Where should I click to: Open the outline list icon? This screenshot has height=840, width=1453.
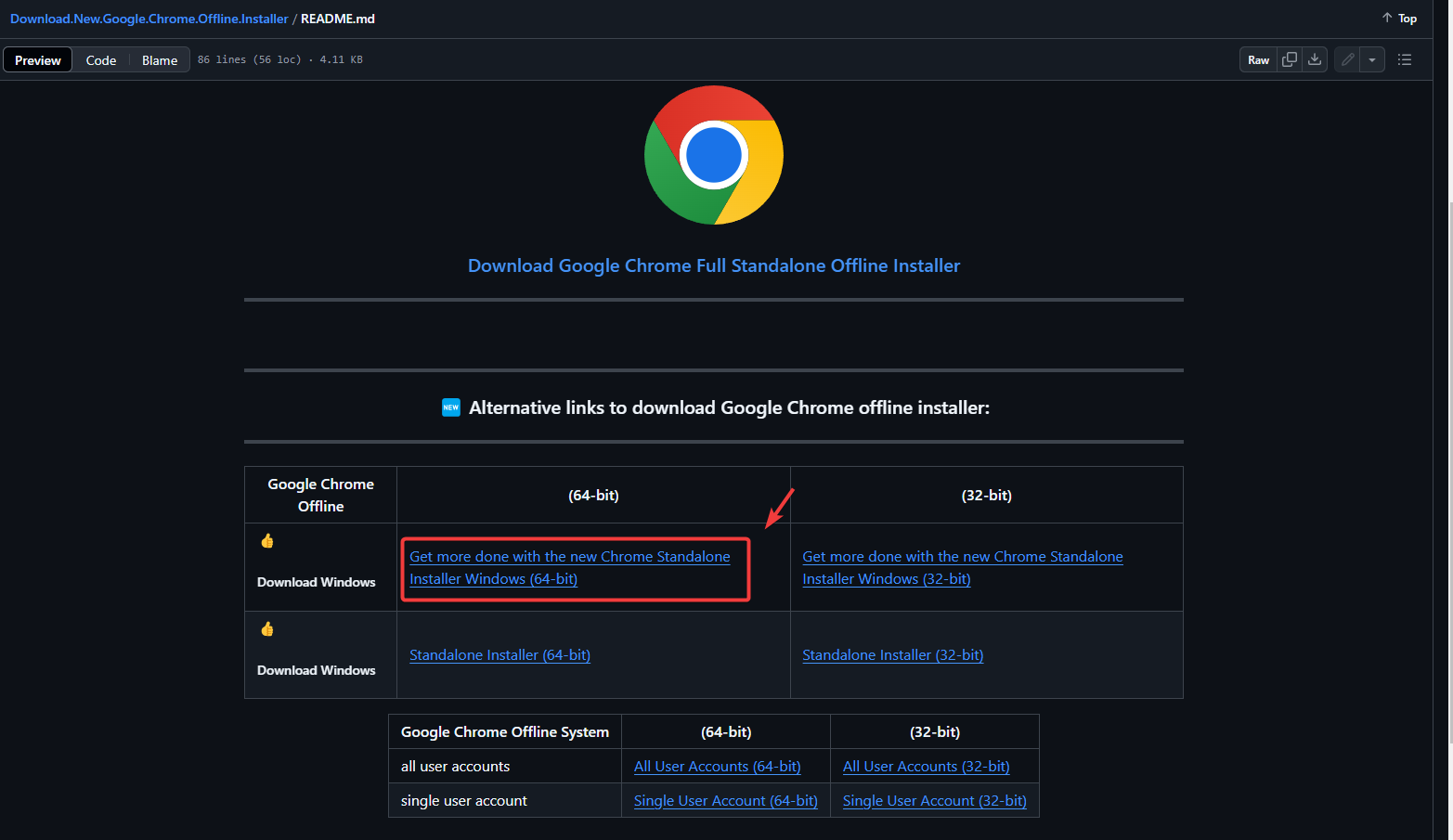(1405, 59)
